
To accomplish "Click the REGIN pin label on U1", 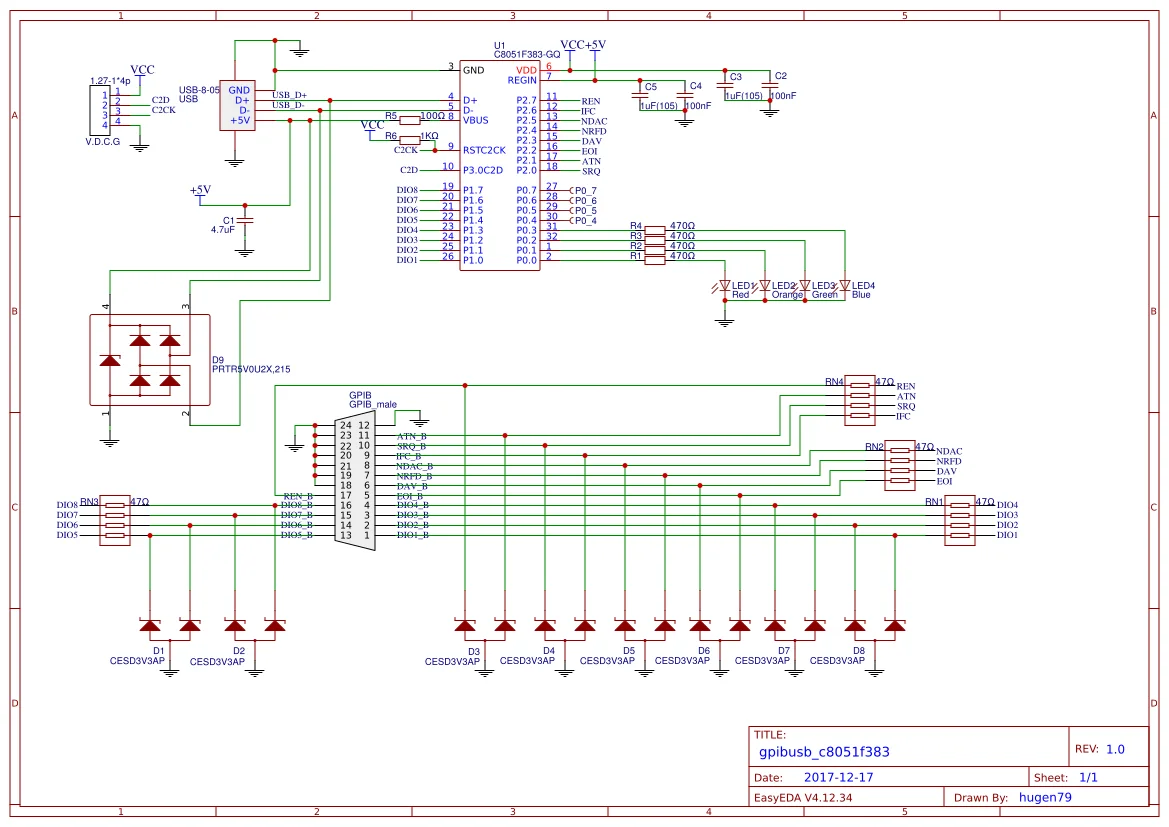I will point(522,81).
